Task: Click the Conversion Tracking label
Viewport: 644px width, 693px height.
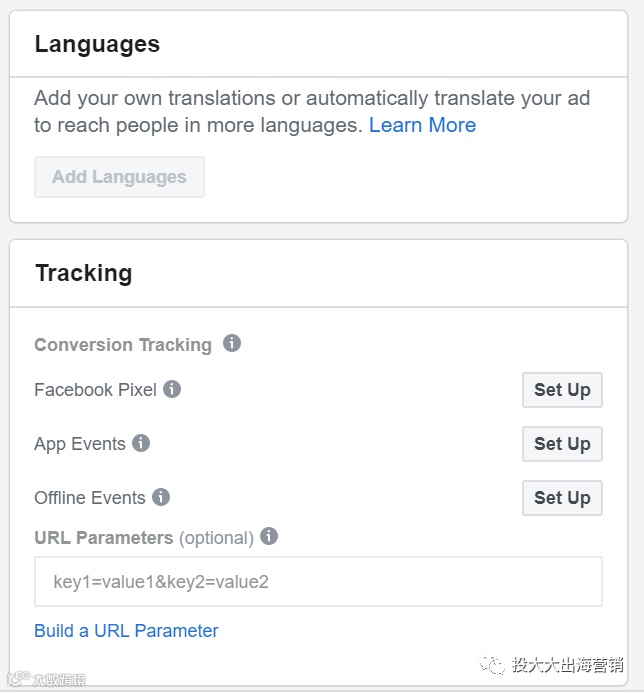Action: click(123, 345)
